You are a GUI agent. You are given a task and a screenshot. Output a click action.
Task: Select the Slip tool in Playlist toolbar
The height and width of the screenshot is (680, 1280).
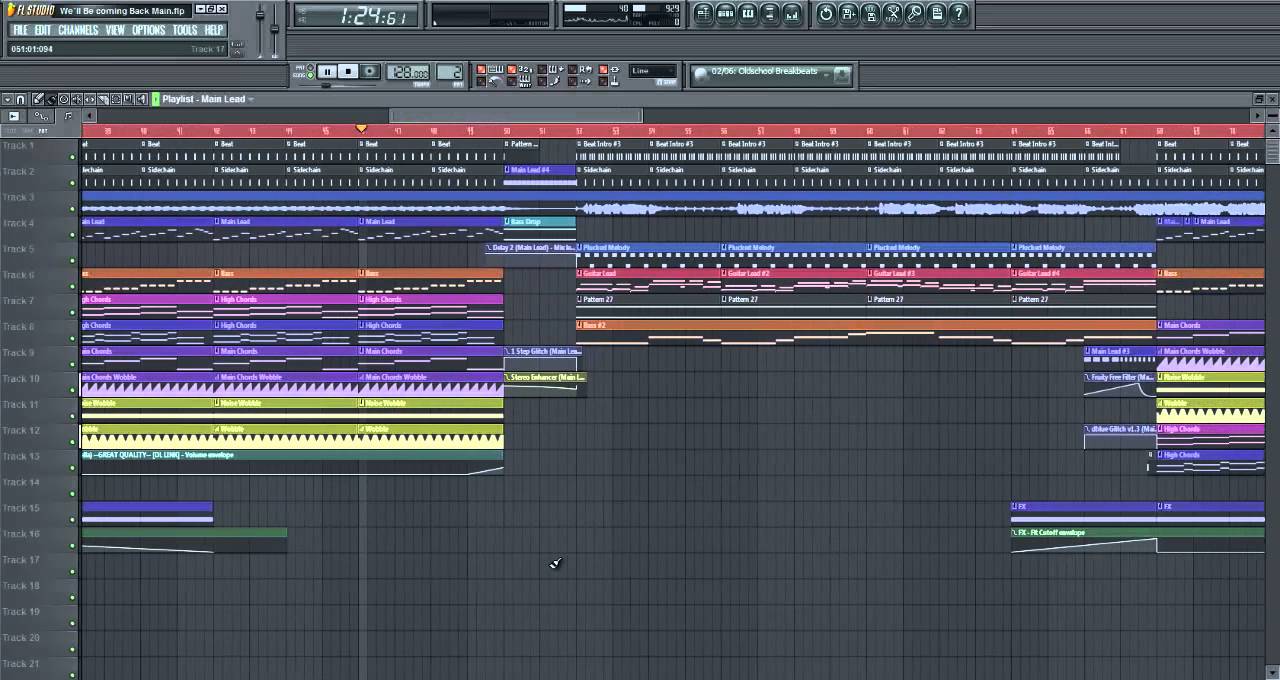[x=90, y=99]
